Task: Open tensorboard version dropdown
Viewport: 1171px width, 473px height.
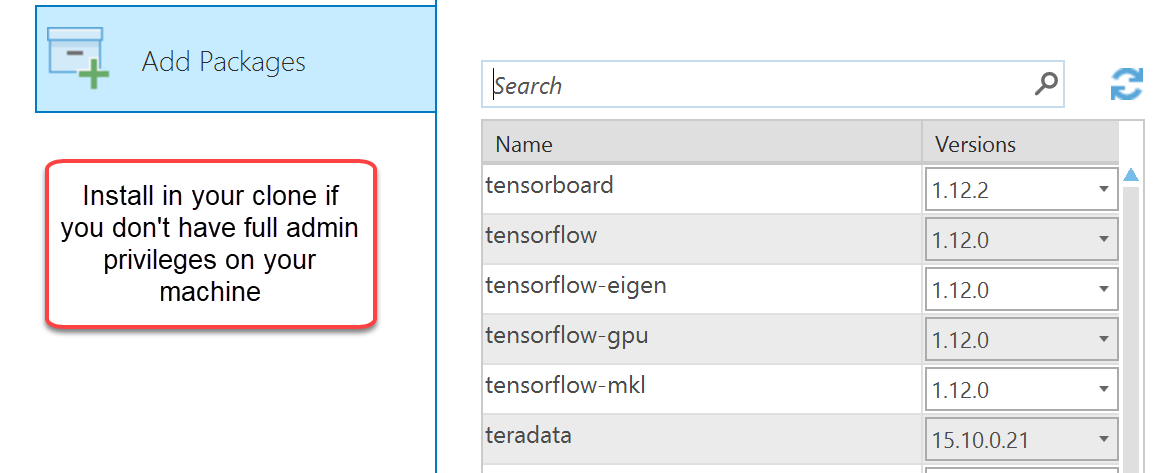Action: click(x=1103, y=189)
